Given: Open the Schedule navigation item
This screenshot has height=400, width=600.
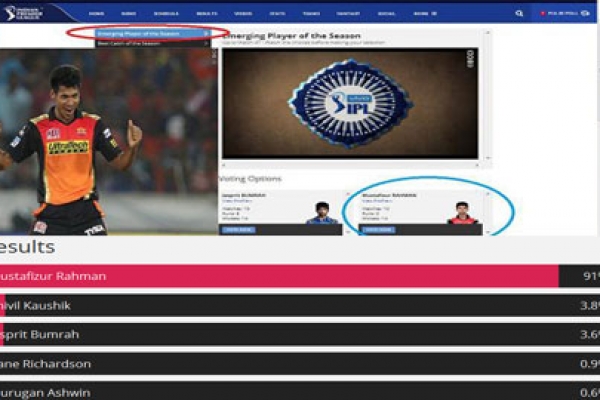Looking at the screenshot, I should [165, 14].
